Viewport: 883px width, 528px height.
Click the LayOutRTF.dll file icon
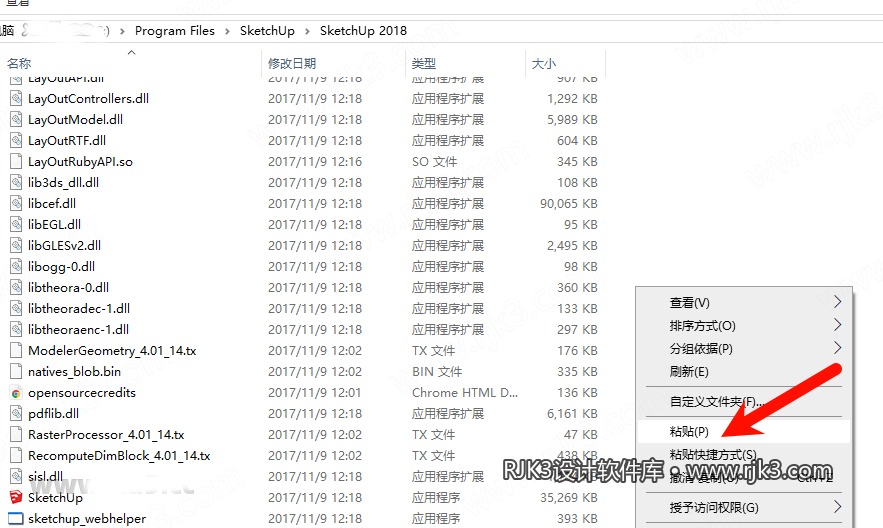(x=16, y=140)
